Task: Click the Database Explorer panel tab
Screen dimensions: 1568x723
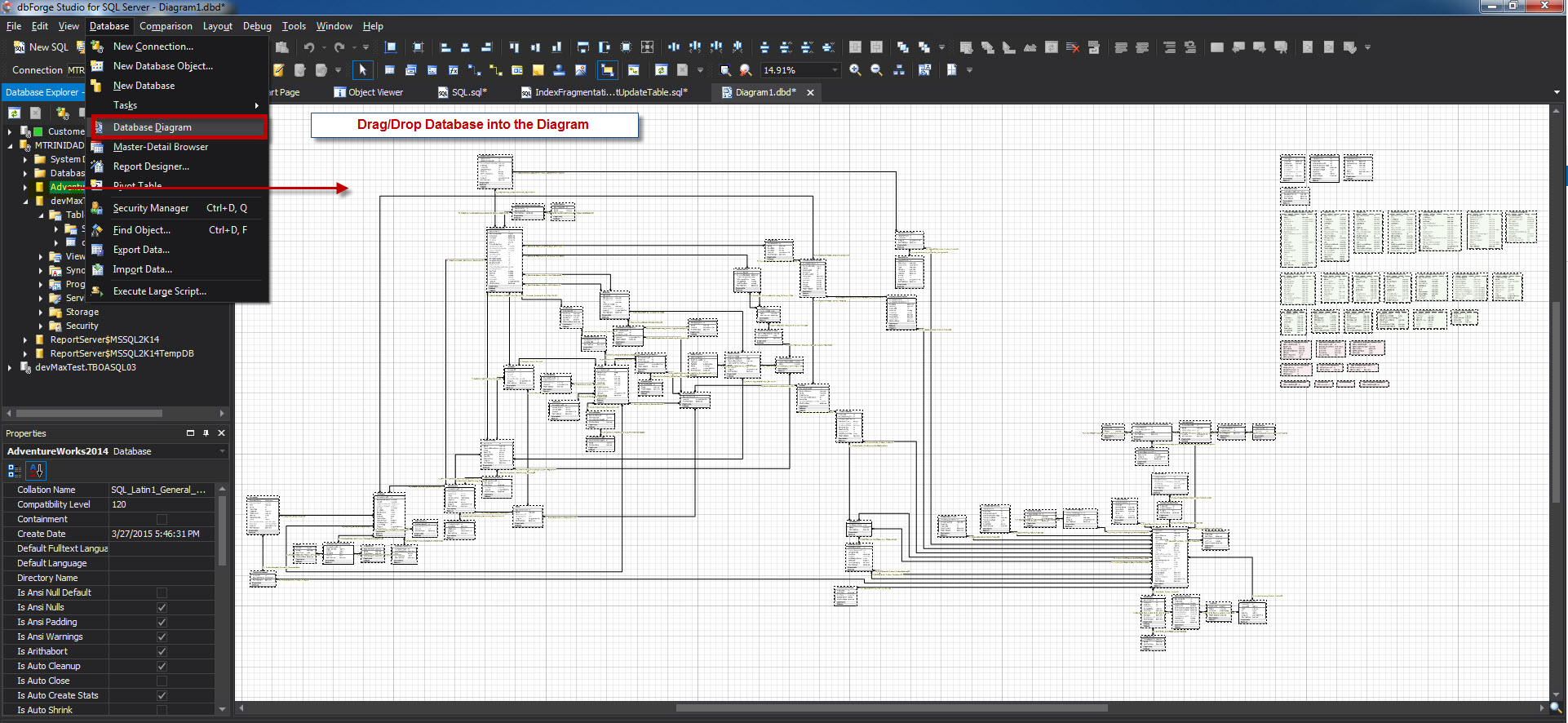Action: (x=43, y=92)
